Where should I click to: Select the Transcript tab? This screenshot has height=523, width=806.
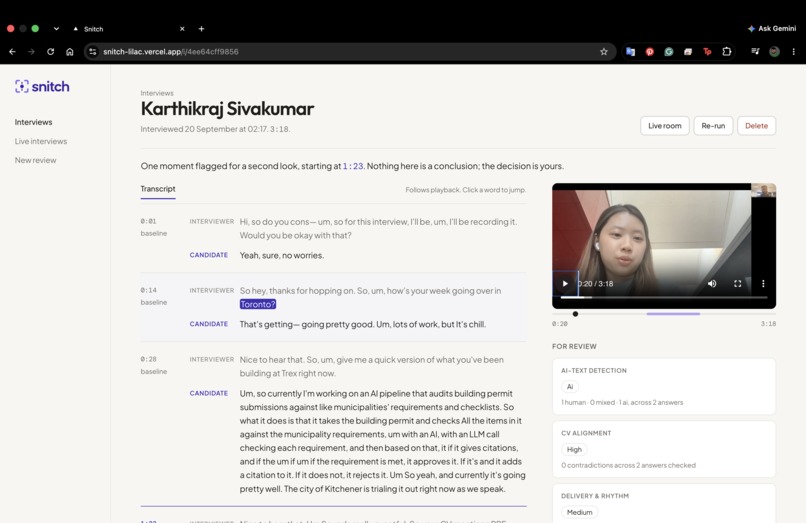(158, 189)
